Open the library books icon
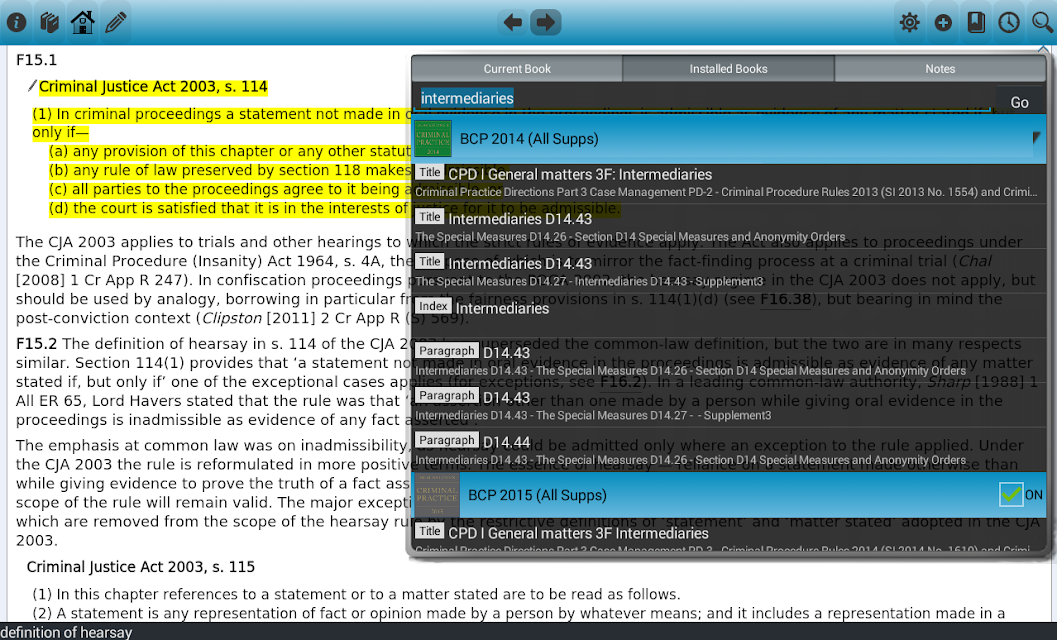This screenshot has height=640, width=1057. (x=49, y=22)
